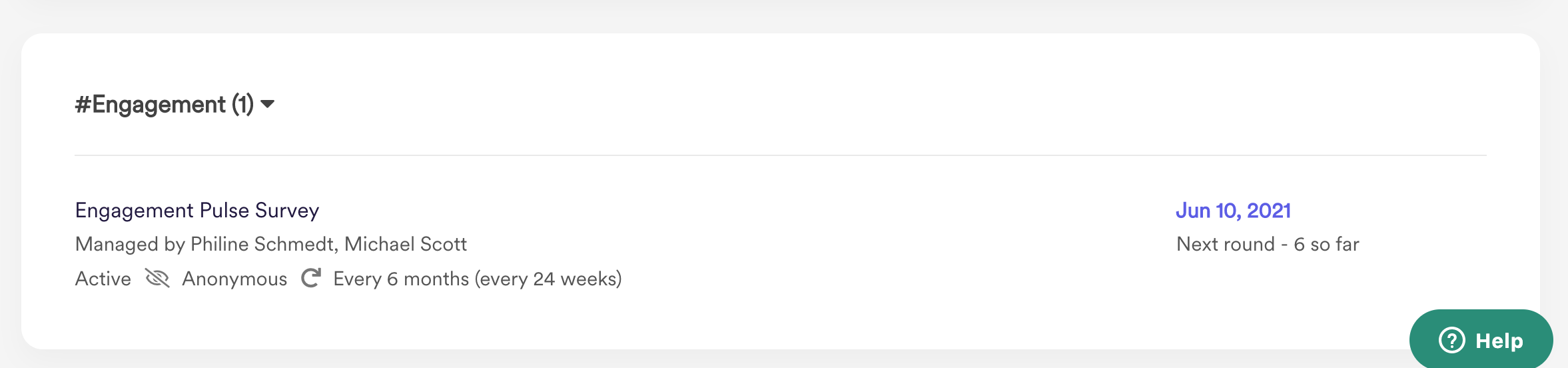This screenshot has height=368, width=1568.
Task: Click the Managed by line
Action: coord(271,244)
